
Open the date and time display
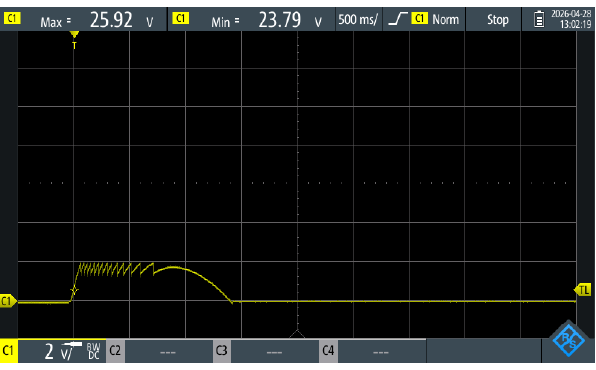571,19
